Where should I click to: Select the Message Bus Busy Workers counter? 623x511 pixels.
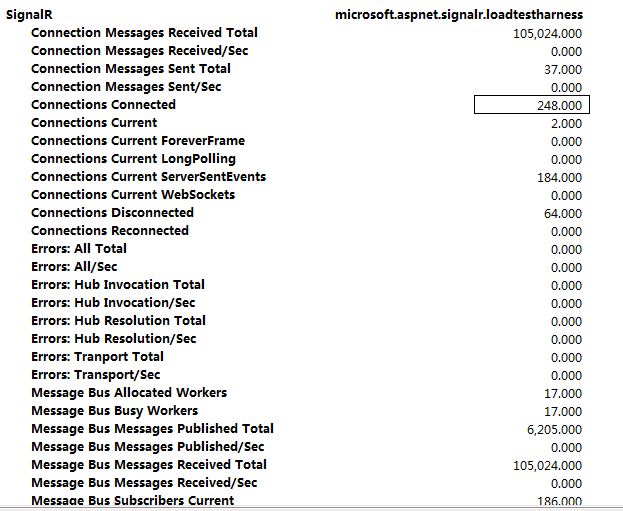click(x=114, y=411)
